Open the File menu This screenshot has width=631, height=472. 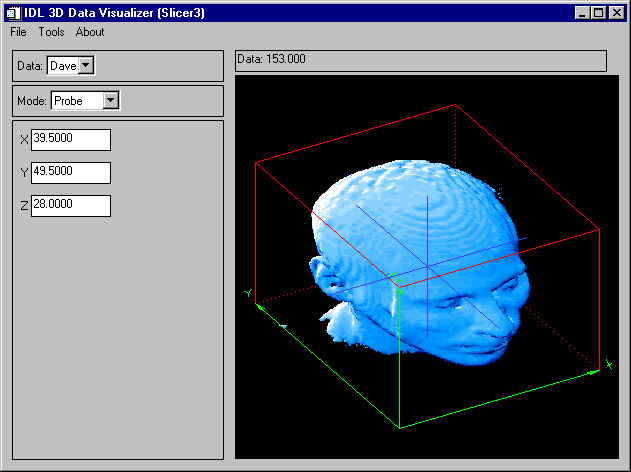[18, 32]
